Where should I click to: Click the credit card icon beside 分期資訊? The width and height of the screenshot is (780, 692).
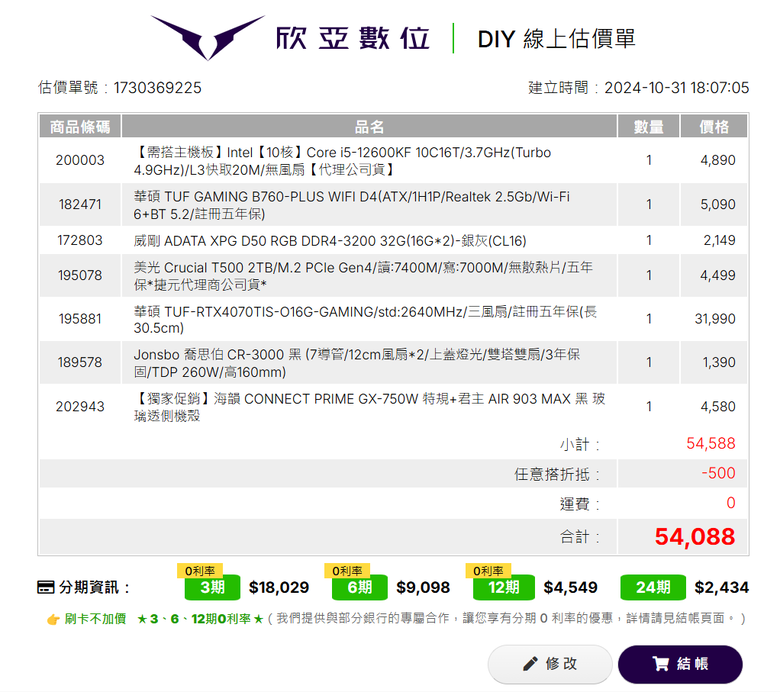point(46,587)
